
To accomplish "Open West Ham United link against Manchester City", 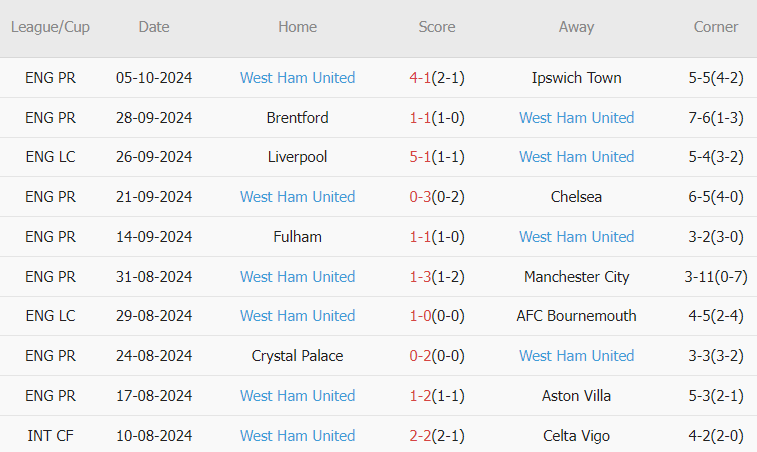I will click(297, 277).
